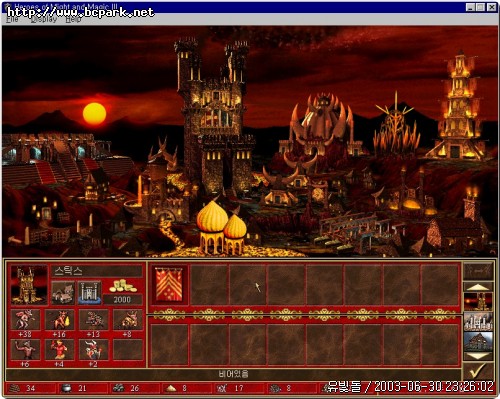Click the mercury cauldron icon showing 21

[x=67, y=388]
